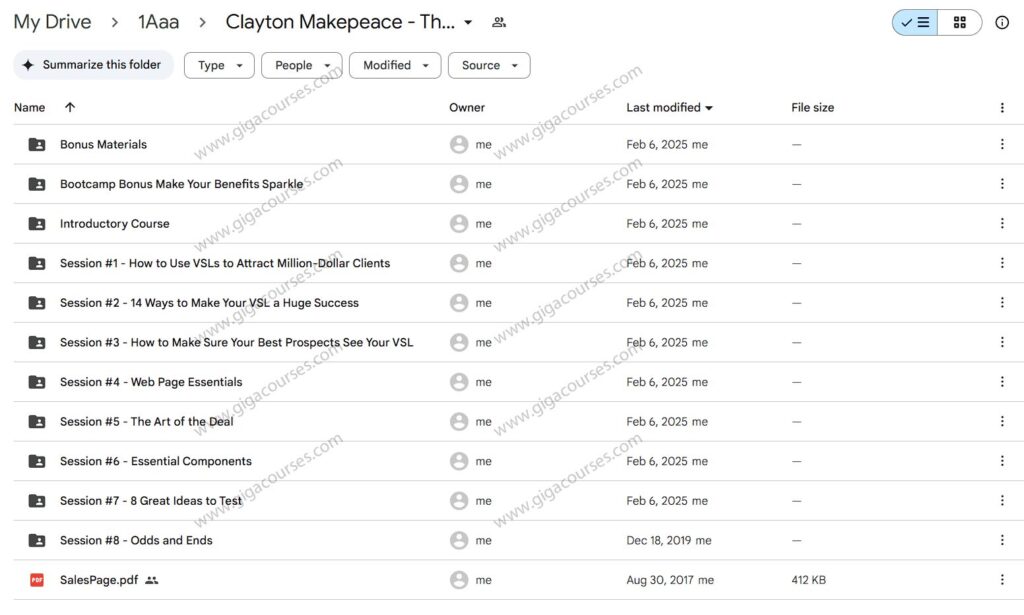Open more options for Session #8 folder

[1002, 540]
